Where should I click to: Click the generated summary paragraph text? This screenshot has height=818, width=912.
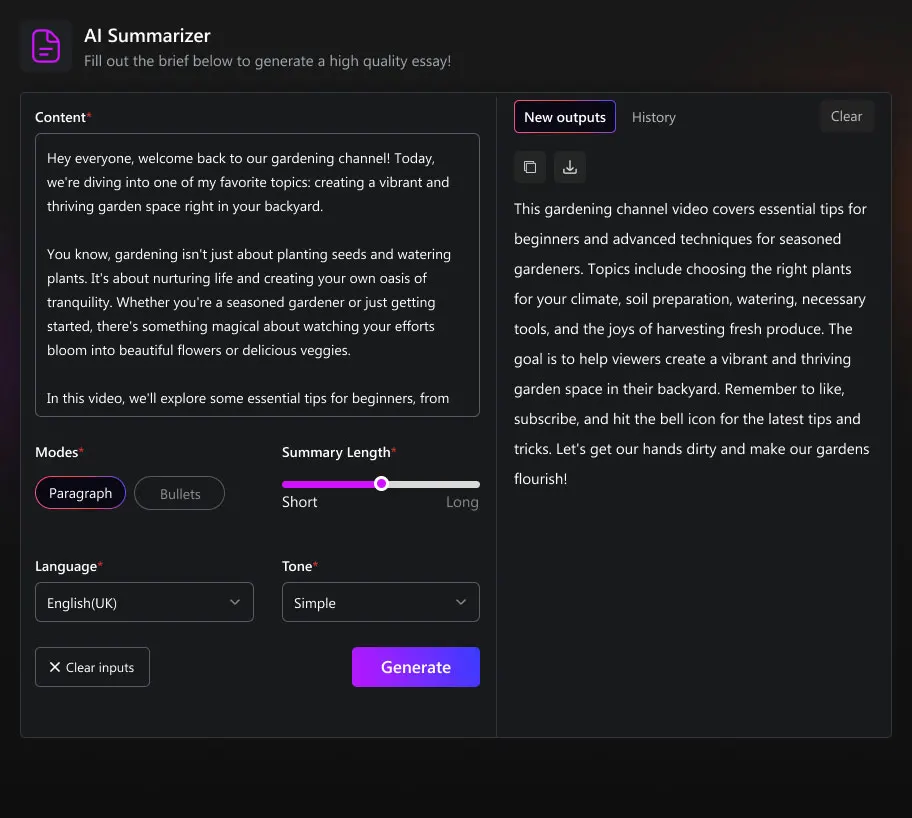point(691,344)
